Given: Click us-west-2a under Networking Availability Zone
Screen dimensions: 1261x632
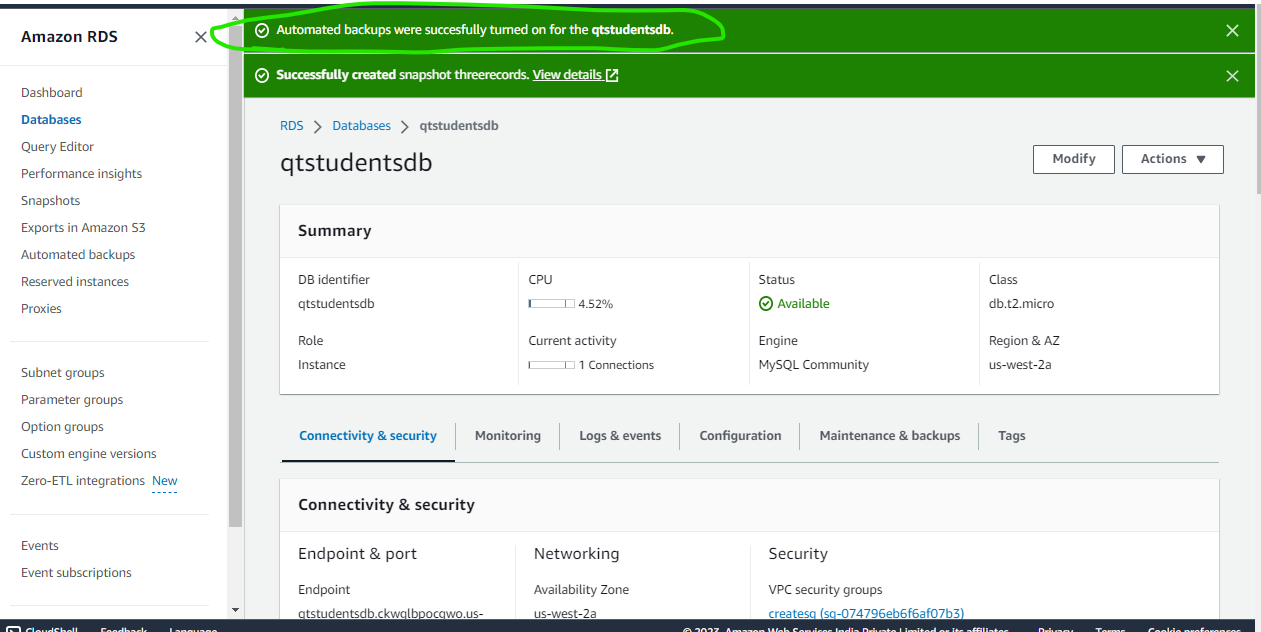Looking at the screenshot, I should (x=565, y=614).
